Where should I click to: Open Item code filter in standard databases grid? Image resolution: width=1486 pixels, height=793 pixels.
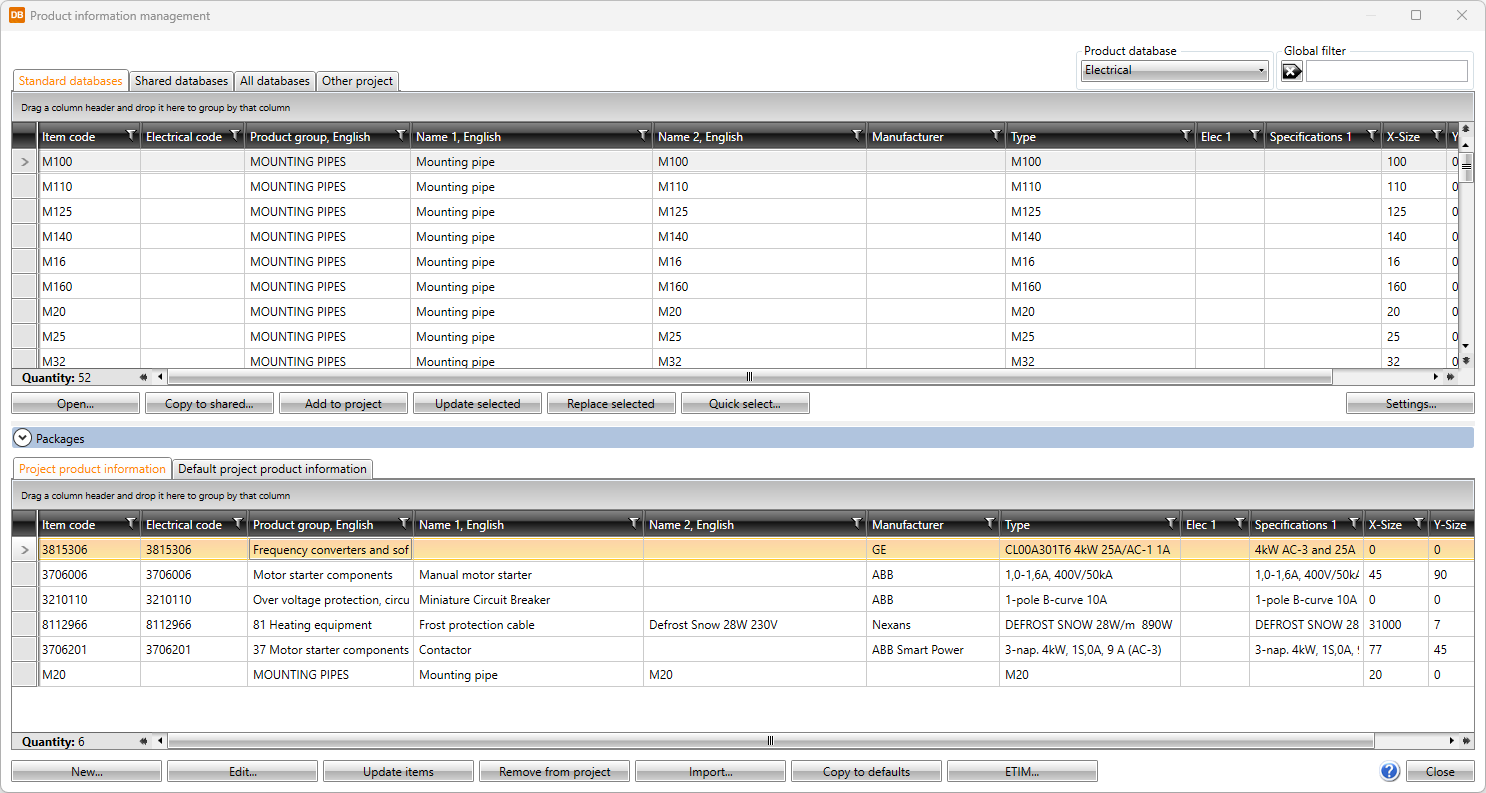(130, 135)
